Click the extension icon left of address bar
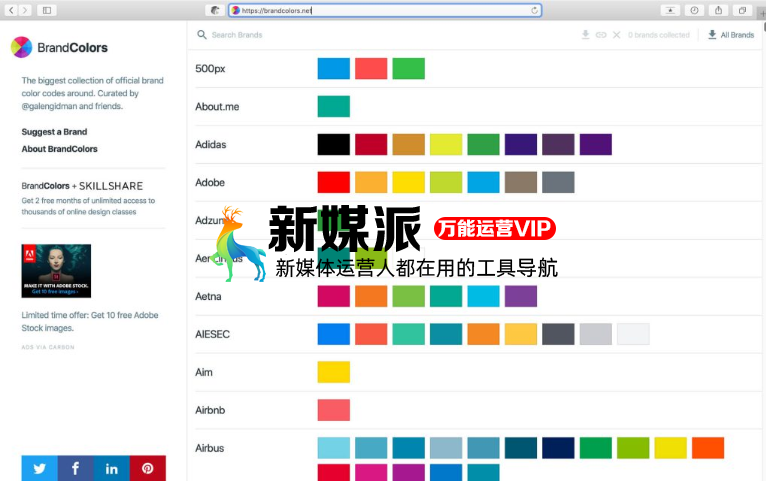The width and height of the screenshot is (766, 486). click(215, 10)
